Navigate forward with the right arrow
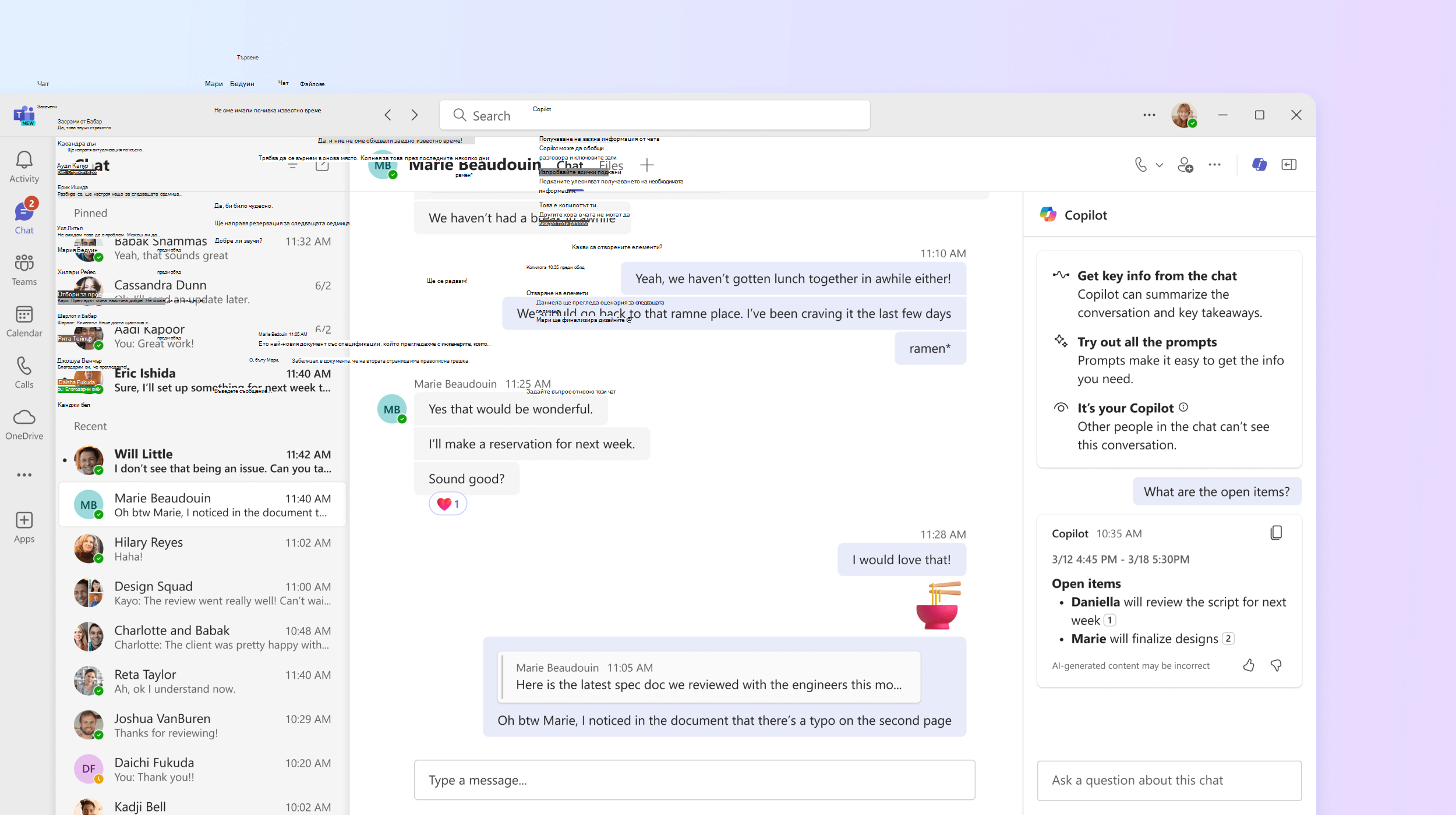 click(415, 115)
